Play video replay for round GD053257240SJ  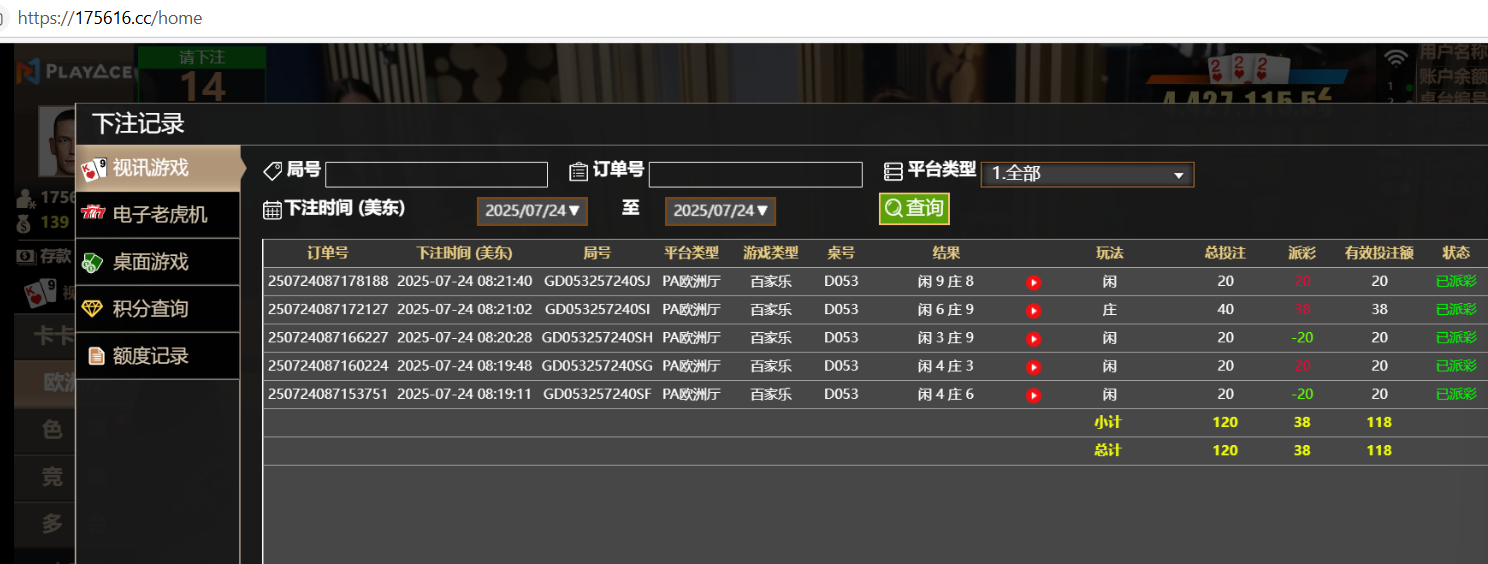tap(1033, 283)
